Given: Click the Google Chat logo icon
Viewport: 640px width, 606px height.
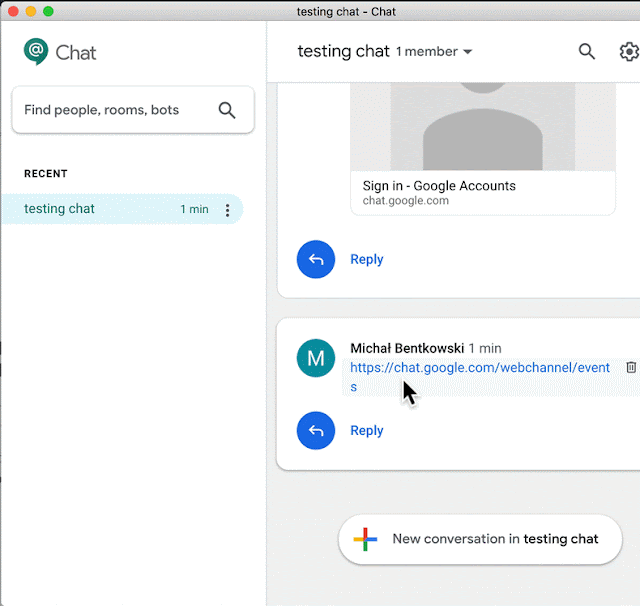Looking at the screenshot, I should click(x=36, y=51).
